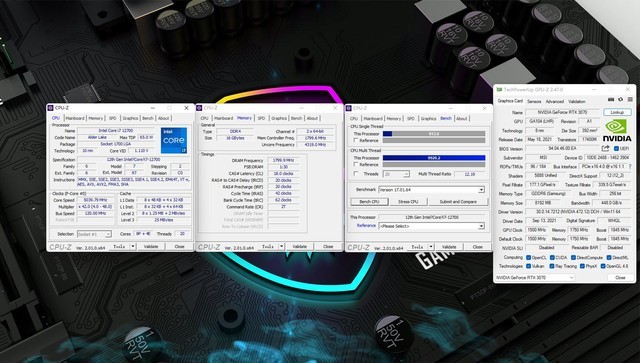
Task: Click the BIOS version share/export icon
Action: click(x=606, y=148)
